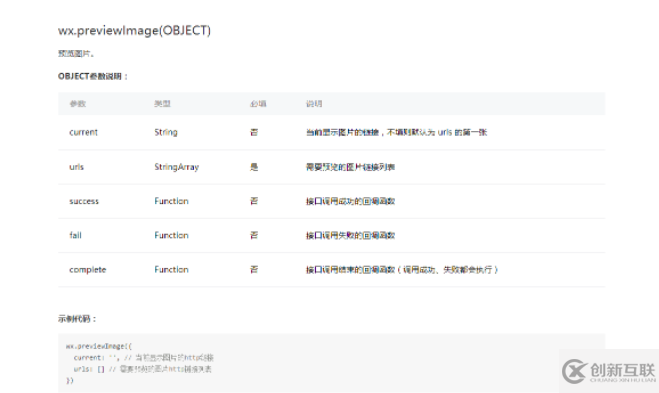Click the "wx.previewImage({" code line
The width and height of the screenshot is (659, 393).
click(99, 346)
